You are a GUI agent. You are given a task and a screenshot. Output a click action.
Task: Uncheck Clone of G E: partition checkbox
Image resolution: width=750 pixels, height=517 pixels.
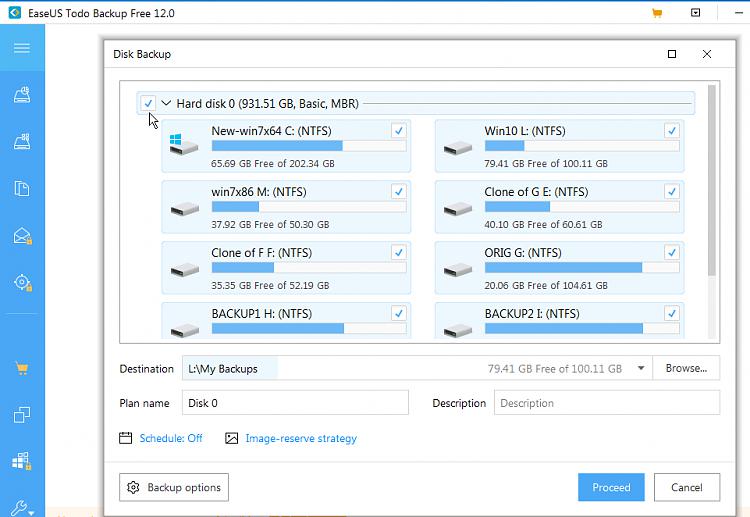click(672, 191)
